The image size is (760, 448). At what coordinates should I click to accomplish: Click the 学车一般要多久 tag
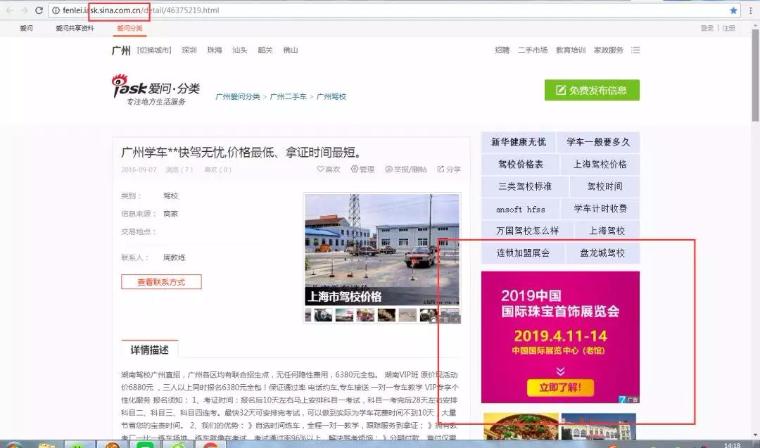click(x=598, y=142)
